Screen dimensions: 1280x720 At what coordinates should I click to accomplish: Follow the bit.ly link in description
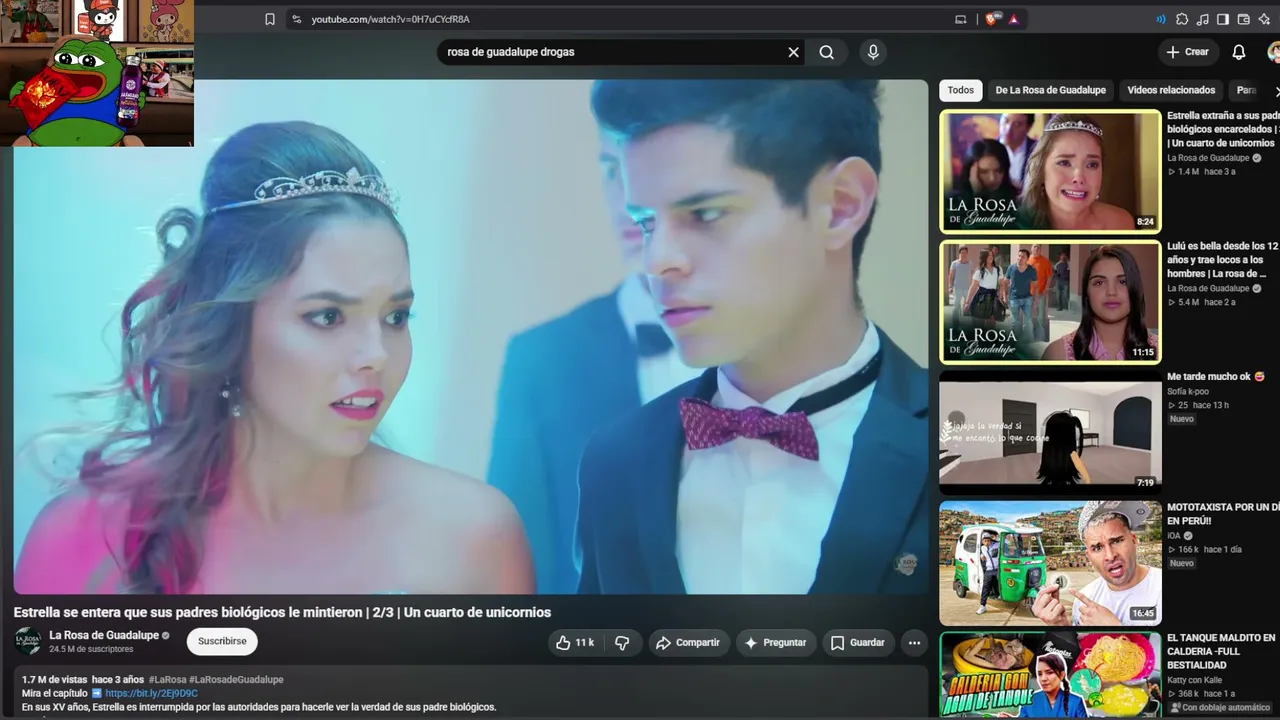coord(151,693)
